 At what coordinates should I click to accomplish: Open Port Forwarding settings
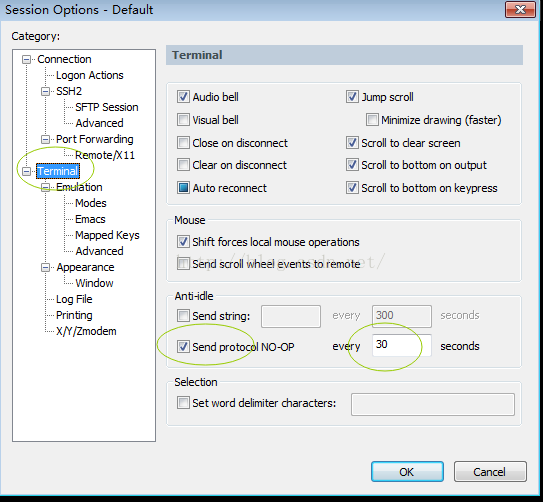click(95, 139)
